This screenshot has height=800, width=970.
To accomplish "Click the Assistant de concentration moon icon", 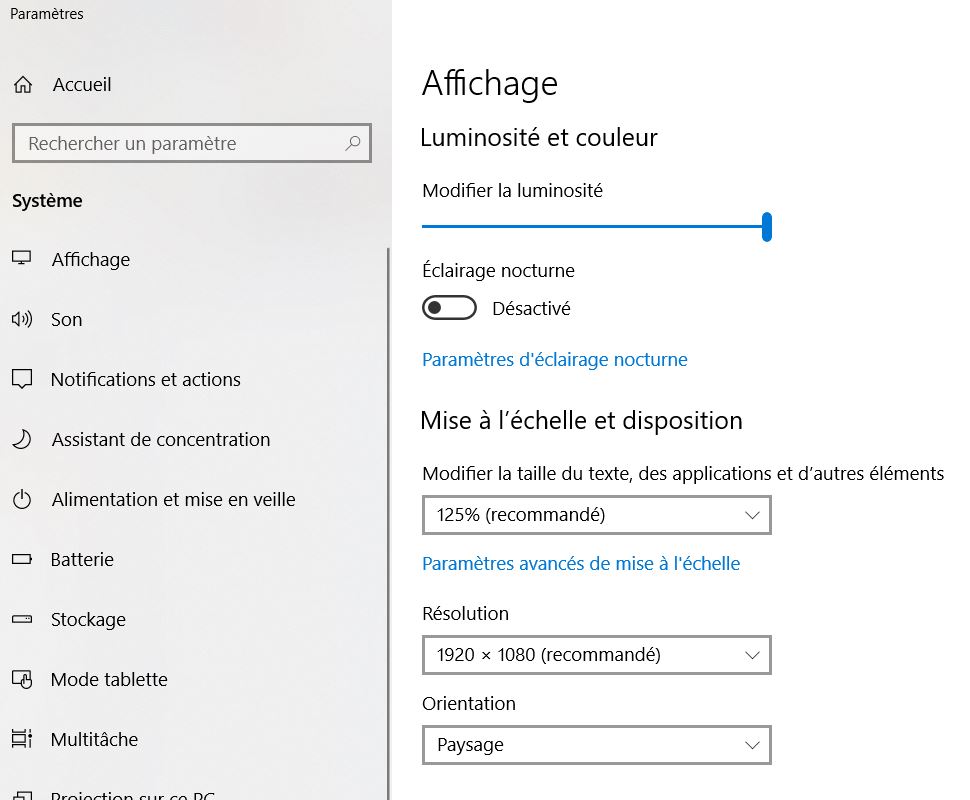I will (21, 439).
